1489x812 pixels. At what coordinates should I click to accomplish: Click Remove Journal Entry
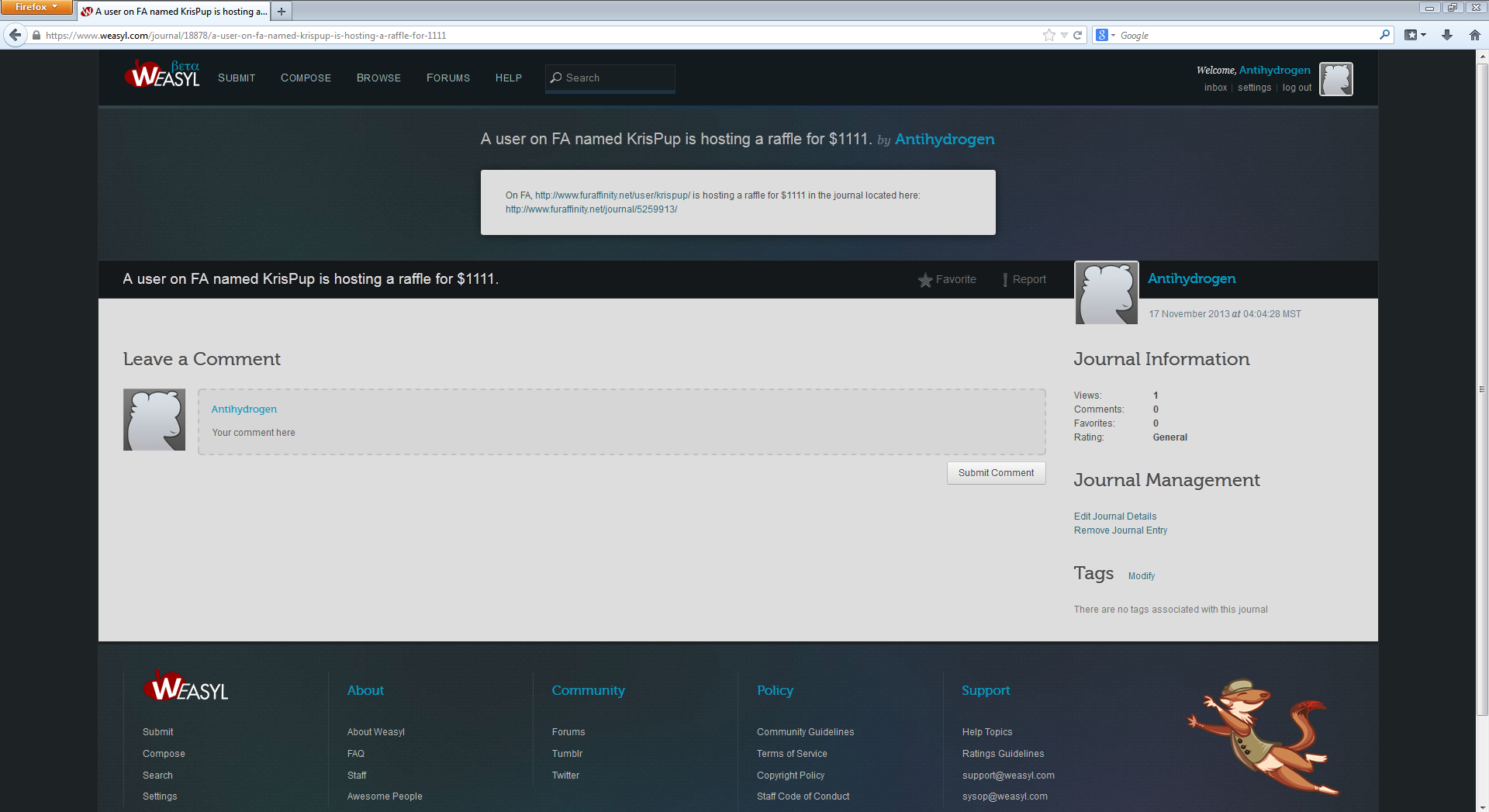click(1120, 530)
